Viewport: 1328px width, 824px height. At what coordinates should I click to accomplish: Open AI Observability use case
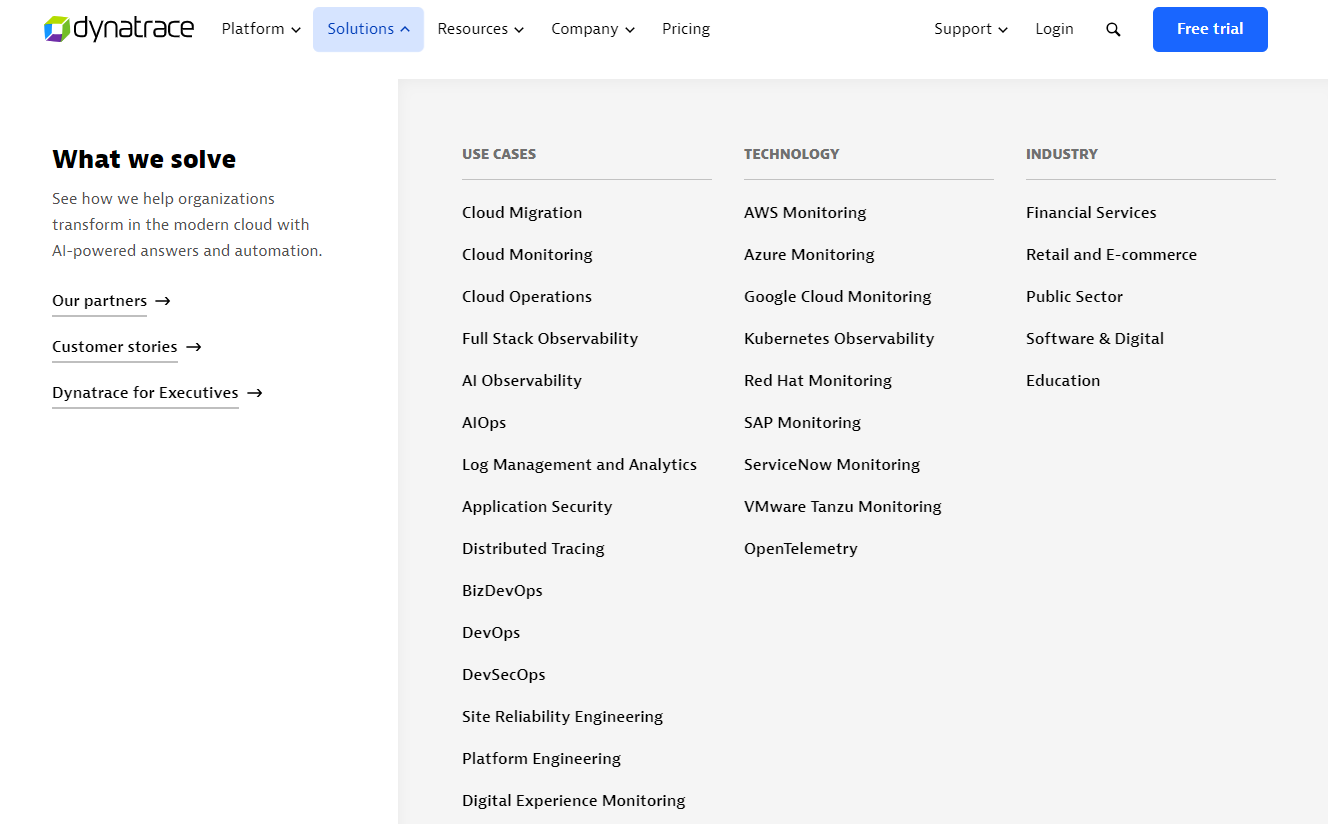[x=522, y=381]
